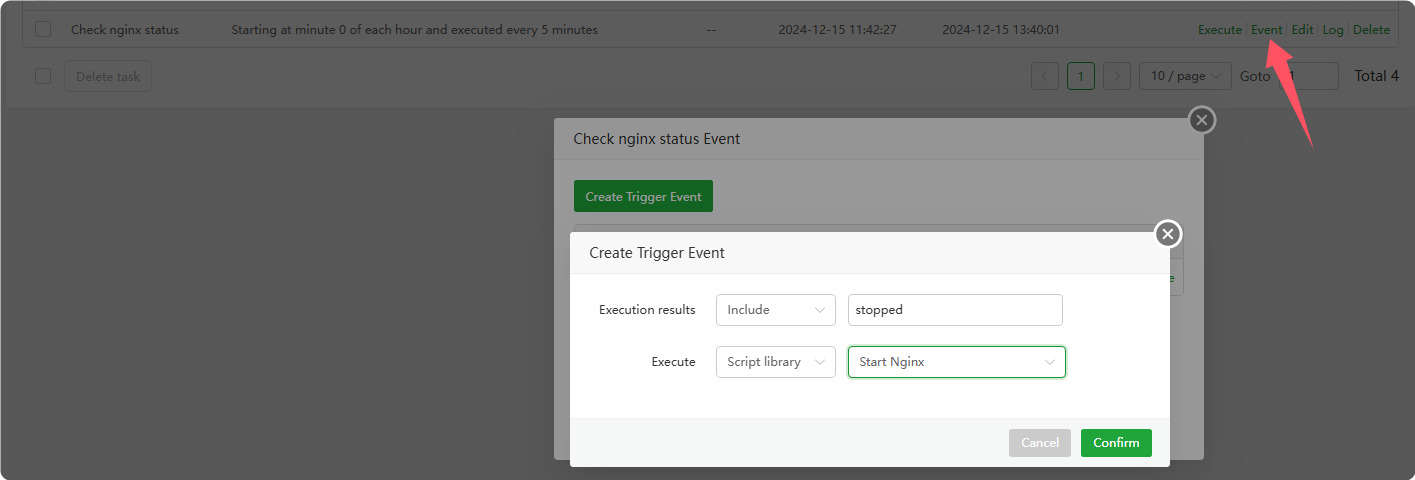Open the 10 / page size dropdown

pos(1185,76)
